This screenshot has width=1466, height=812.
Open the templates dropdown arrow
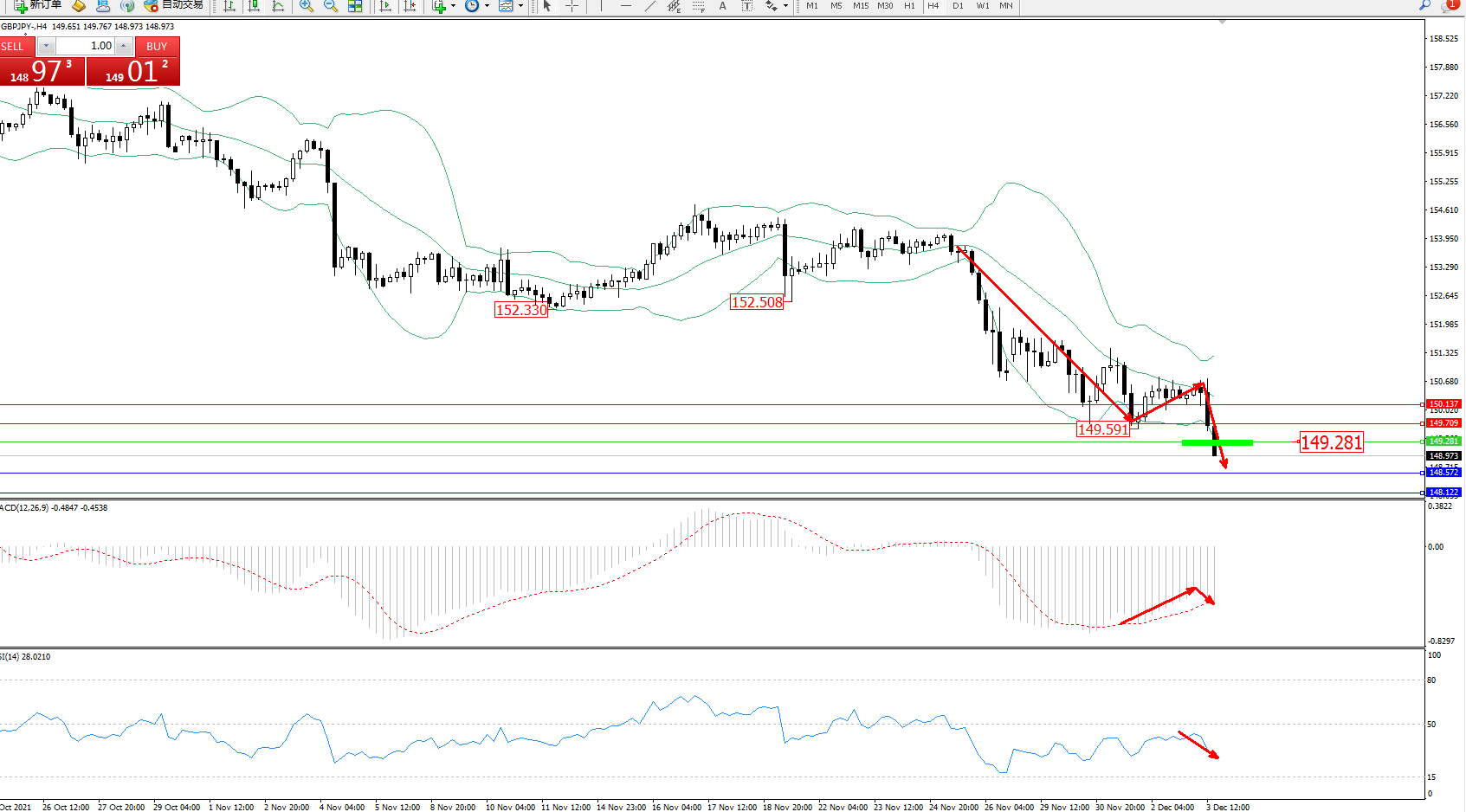[520, 6]
